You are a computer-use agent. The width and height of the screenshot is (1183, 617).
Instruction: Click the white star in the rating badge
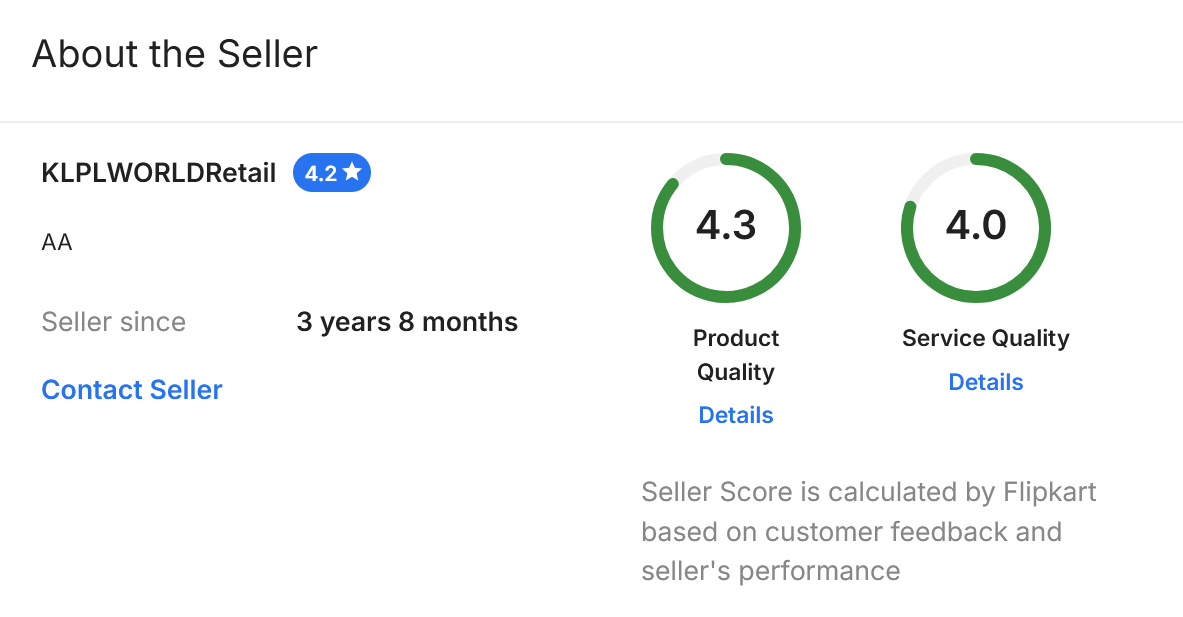click(x=352, y=173)
